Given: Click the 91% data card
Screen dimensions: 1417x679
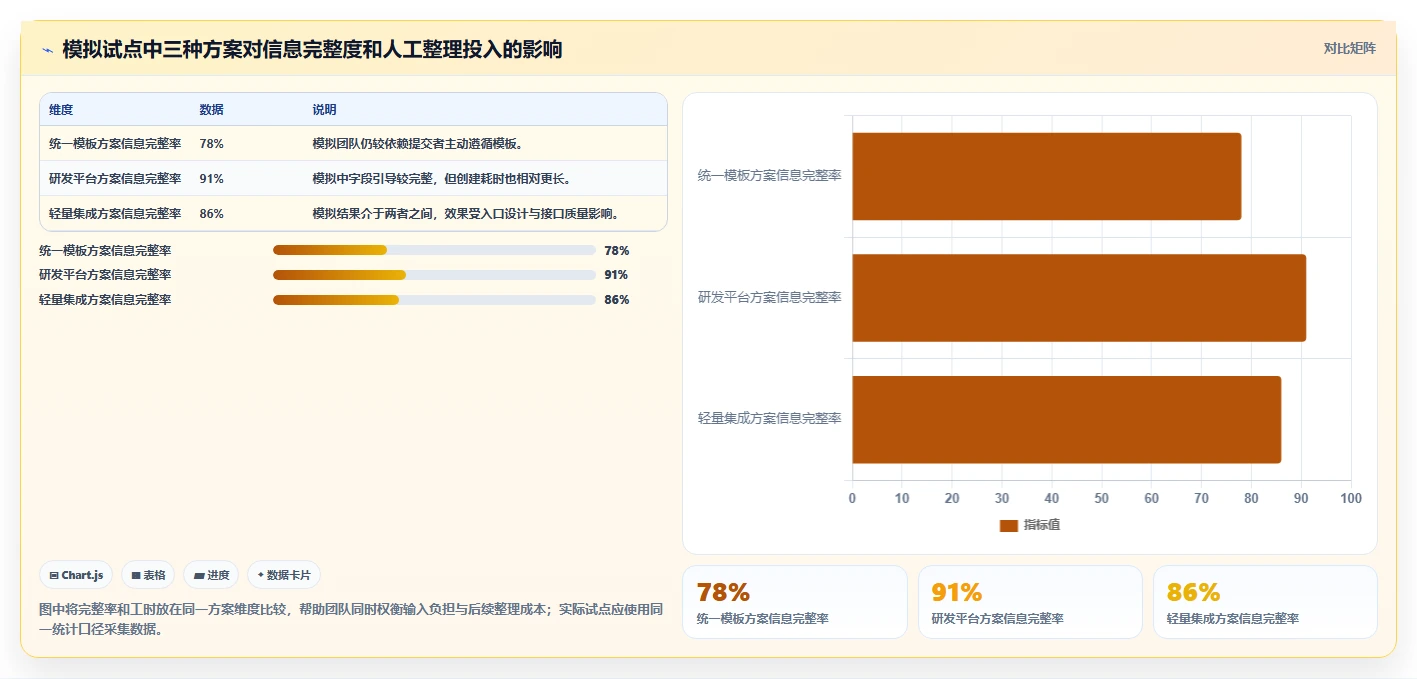Looking at the screenshot, I should 1030,602.
